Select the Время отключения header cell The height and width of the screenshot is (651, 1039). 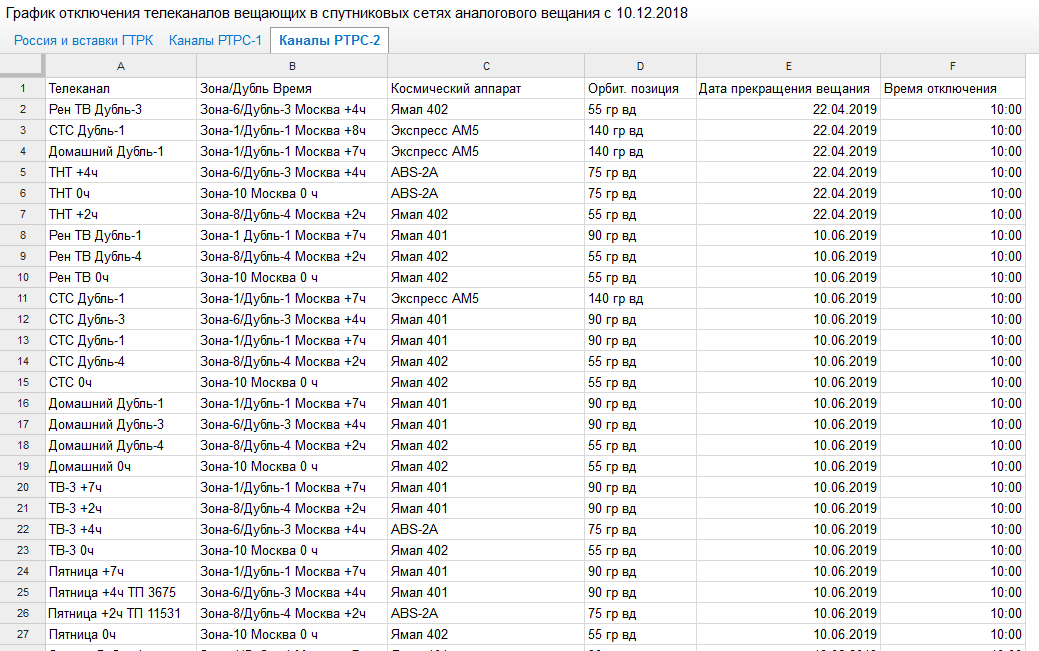coord(953,88)
